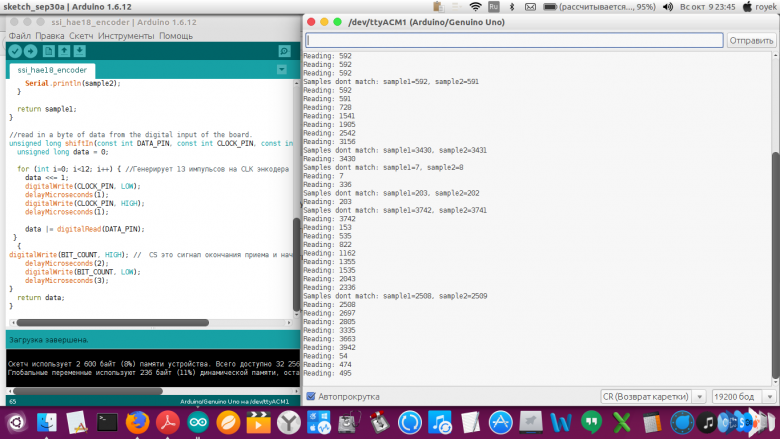Viewport: 780px width, 439px height.
Task: Open the App Store icon in the dock
Action: click(x=500, y=423)
